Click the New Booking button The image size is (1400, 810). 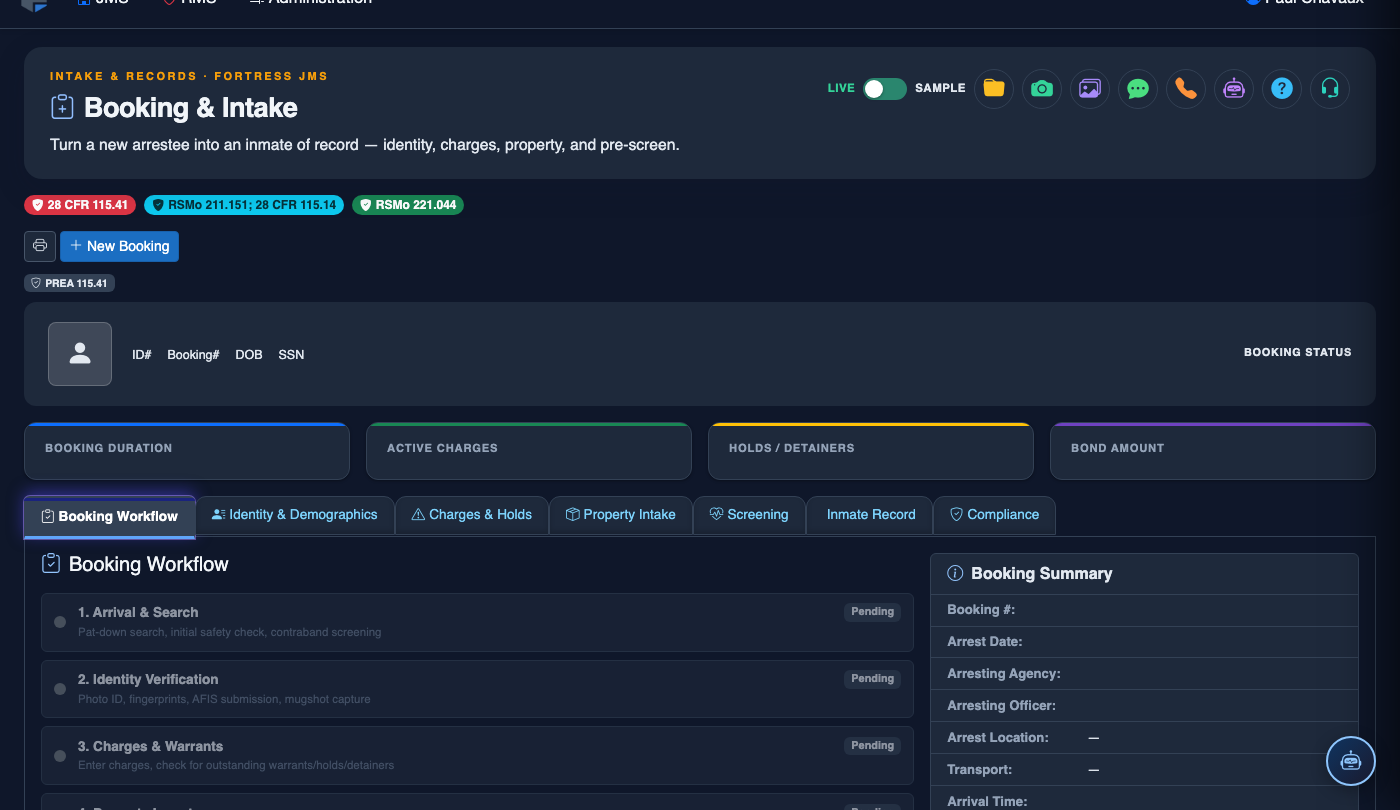pos(120,246)
